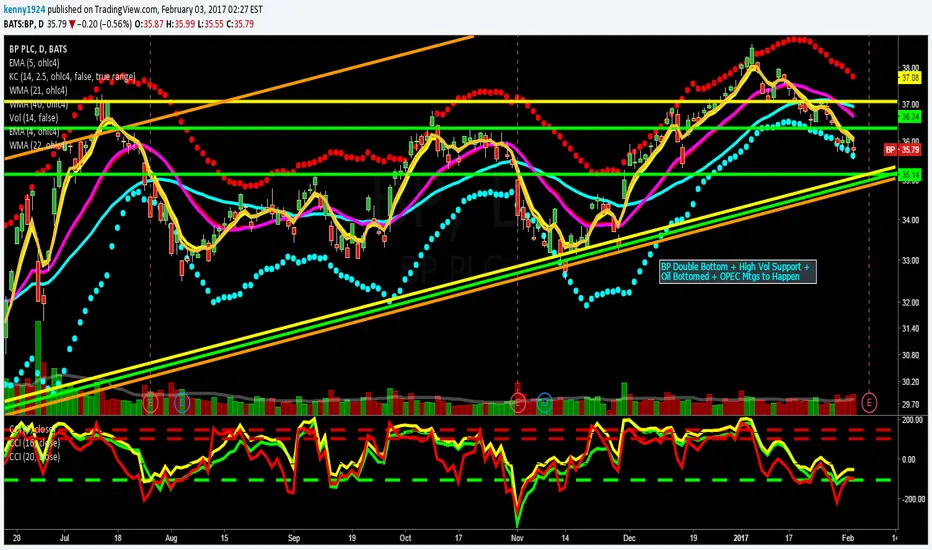Click Jul on the date axis
Image resolution: width=932 pixels, height=550 pixels.
65,538
